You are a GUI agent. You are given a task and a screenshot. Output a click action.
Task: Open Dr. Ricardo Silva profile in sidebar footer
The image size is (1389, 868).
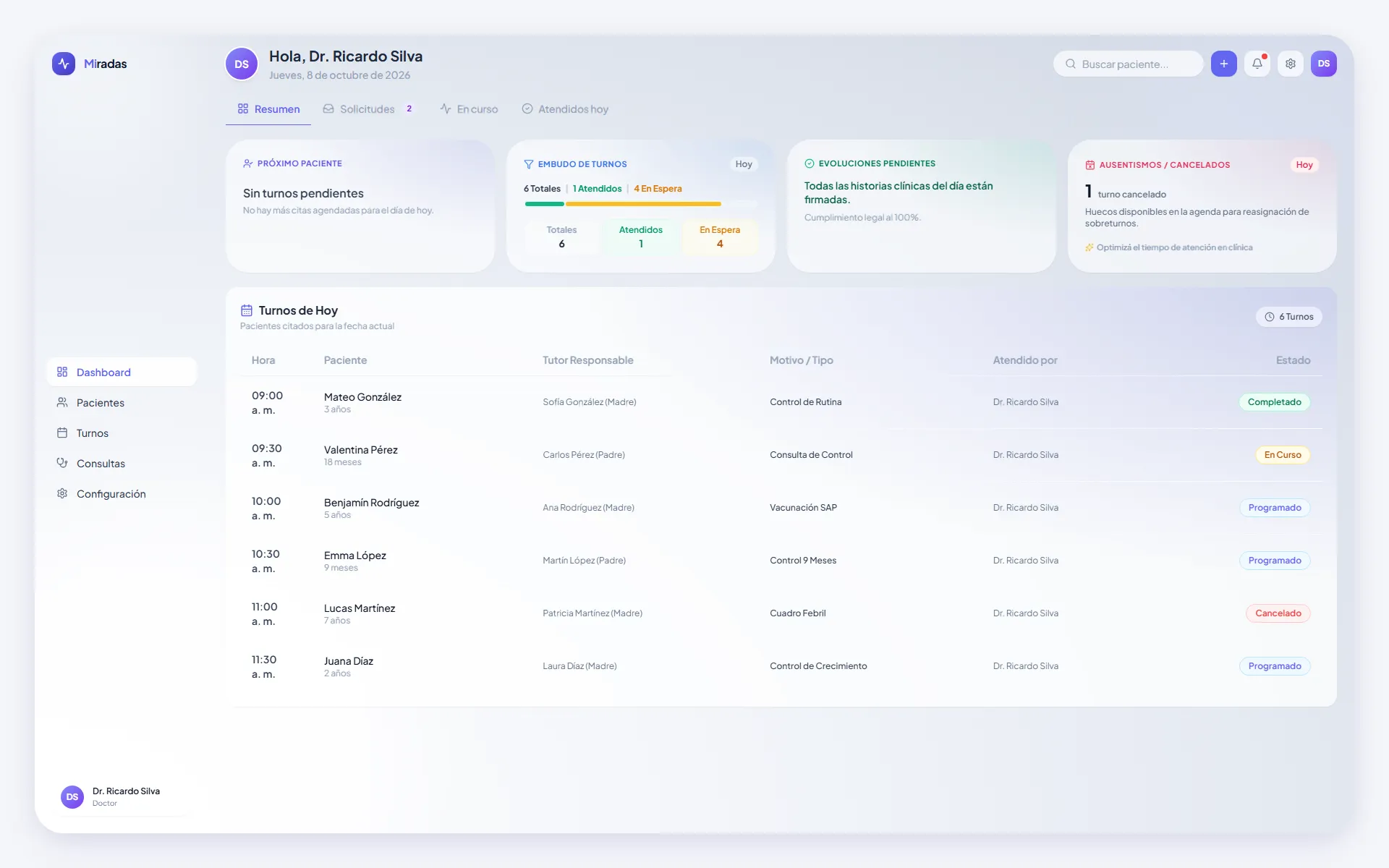pos(122,796)
